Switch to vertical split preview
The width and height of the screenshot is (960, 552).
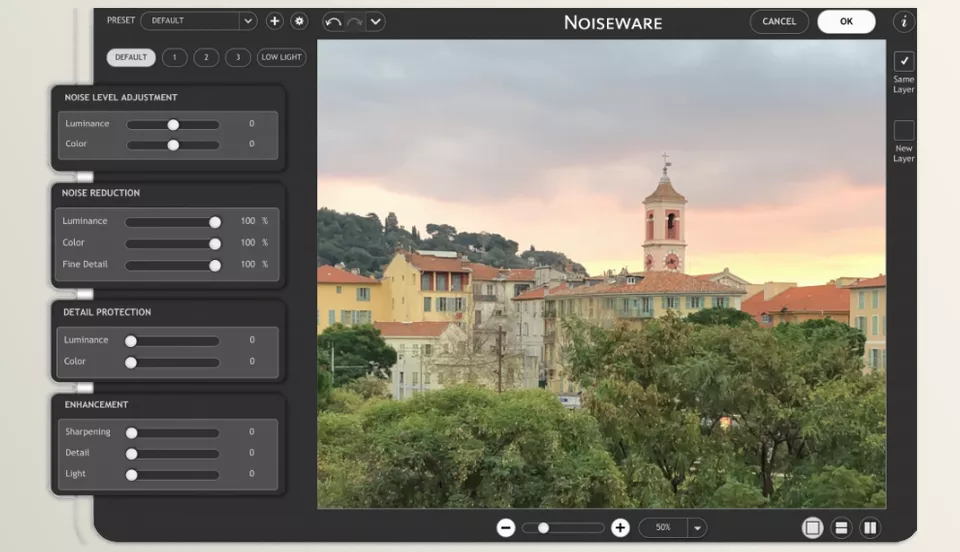(870, 528)
